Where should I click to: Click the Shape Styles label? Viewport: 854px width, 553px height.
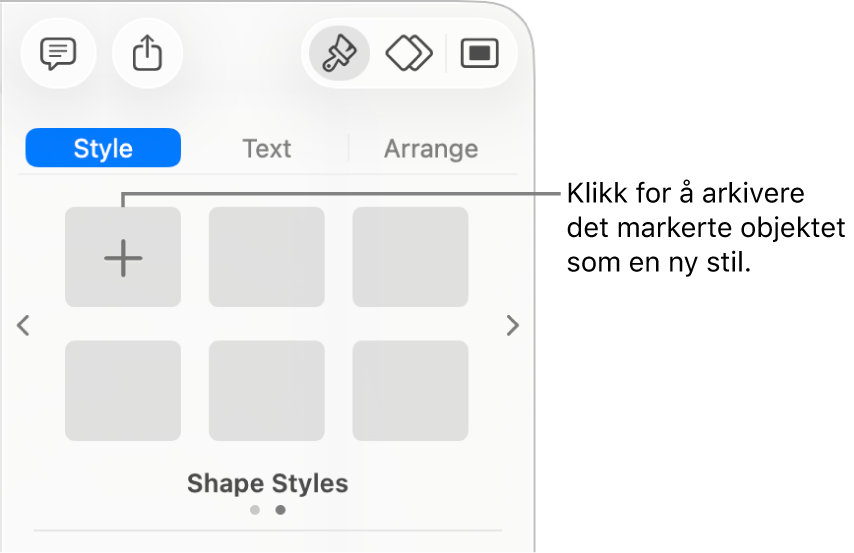[x=267, y=483]
